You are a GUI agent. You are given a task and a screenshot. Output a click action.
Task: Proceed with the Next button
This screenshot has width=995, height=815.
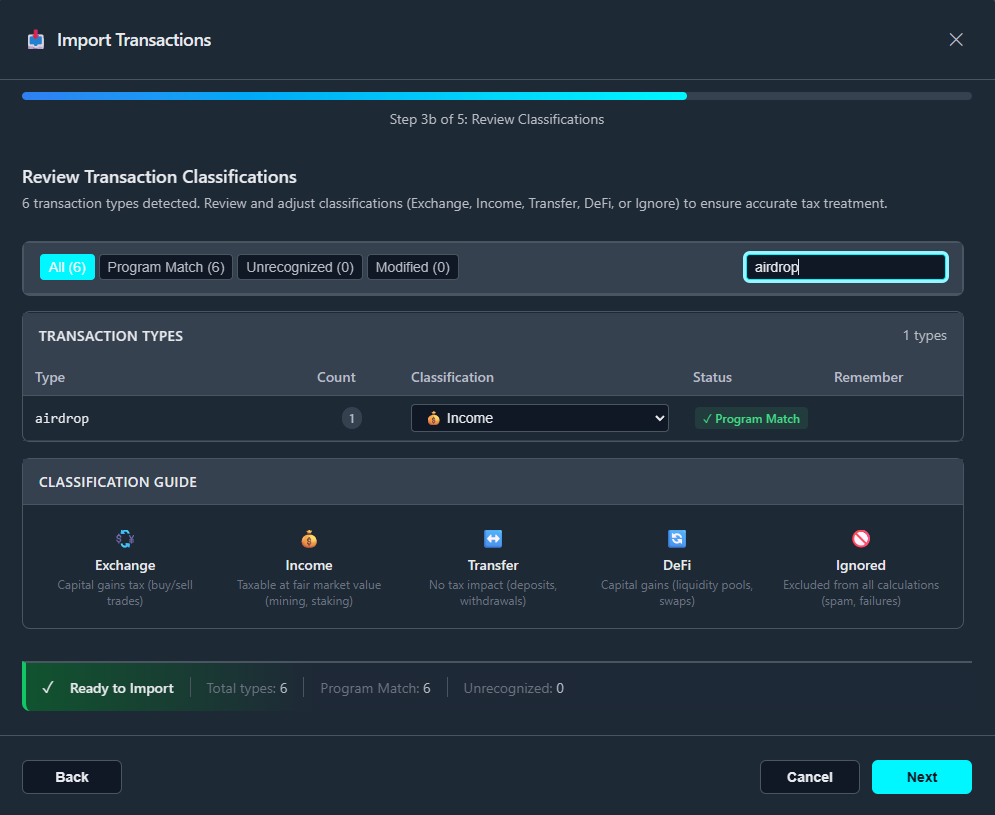(921, 777)
